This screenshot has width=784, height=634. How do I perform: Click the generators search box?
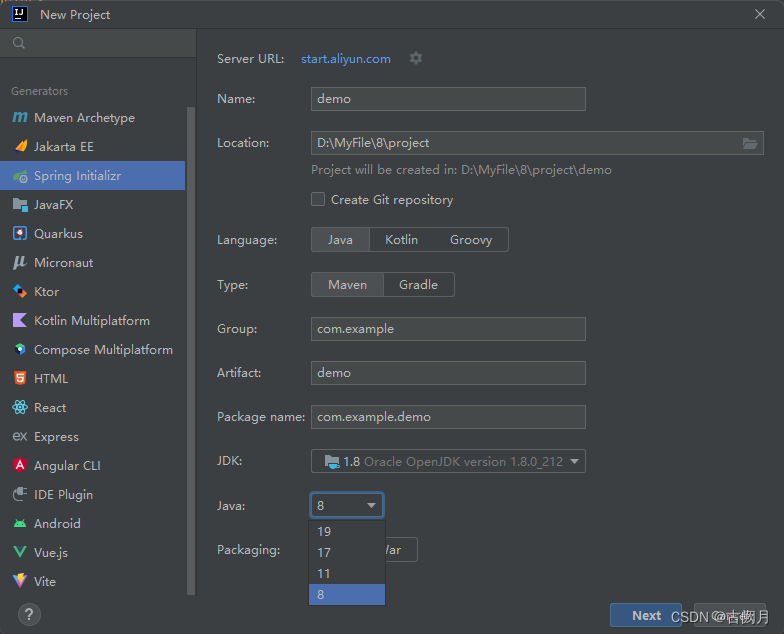point(98,43)
